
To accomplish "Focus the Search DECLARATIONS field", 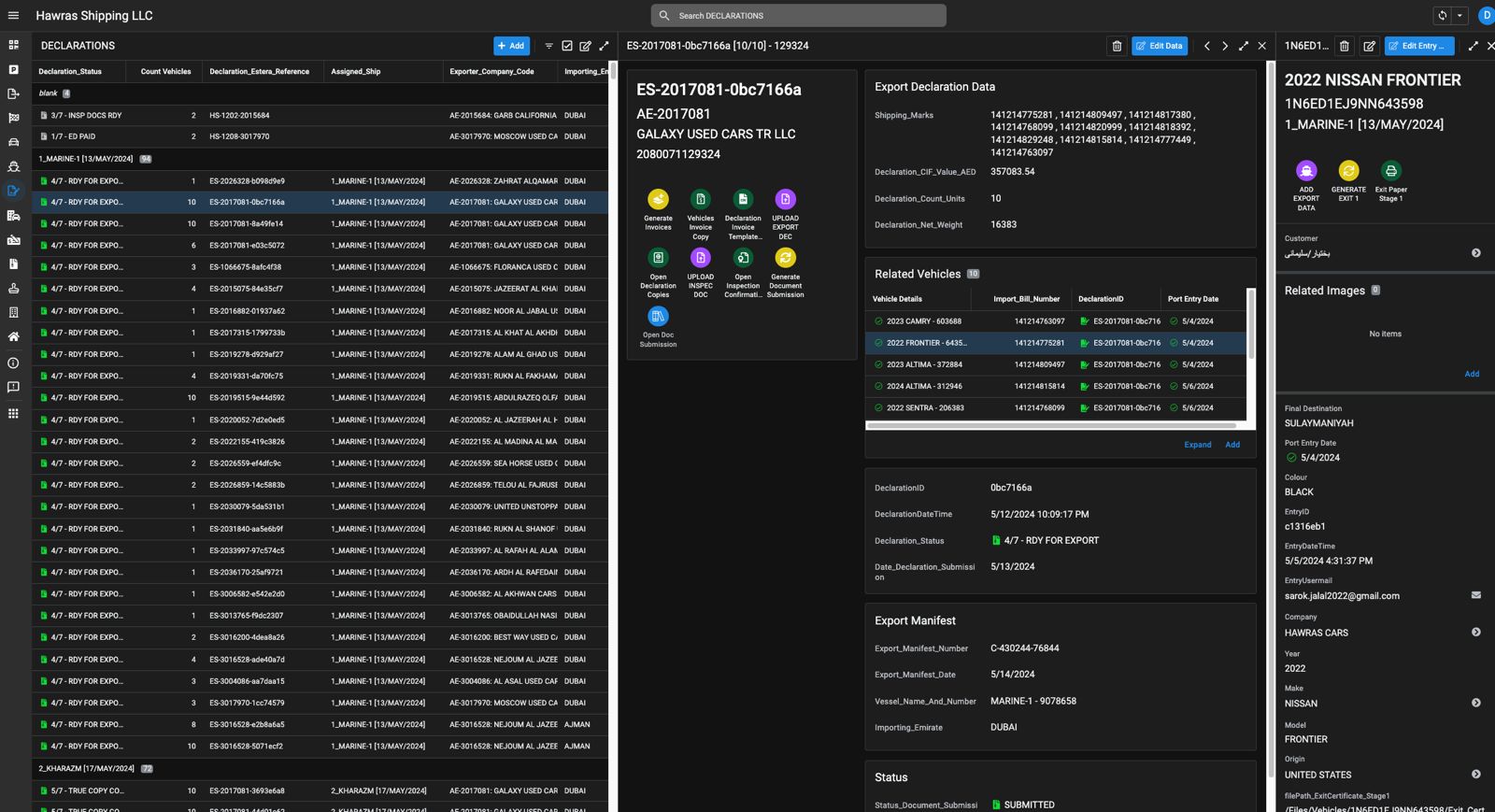I will pyautogui.click(x=799, y=16).
